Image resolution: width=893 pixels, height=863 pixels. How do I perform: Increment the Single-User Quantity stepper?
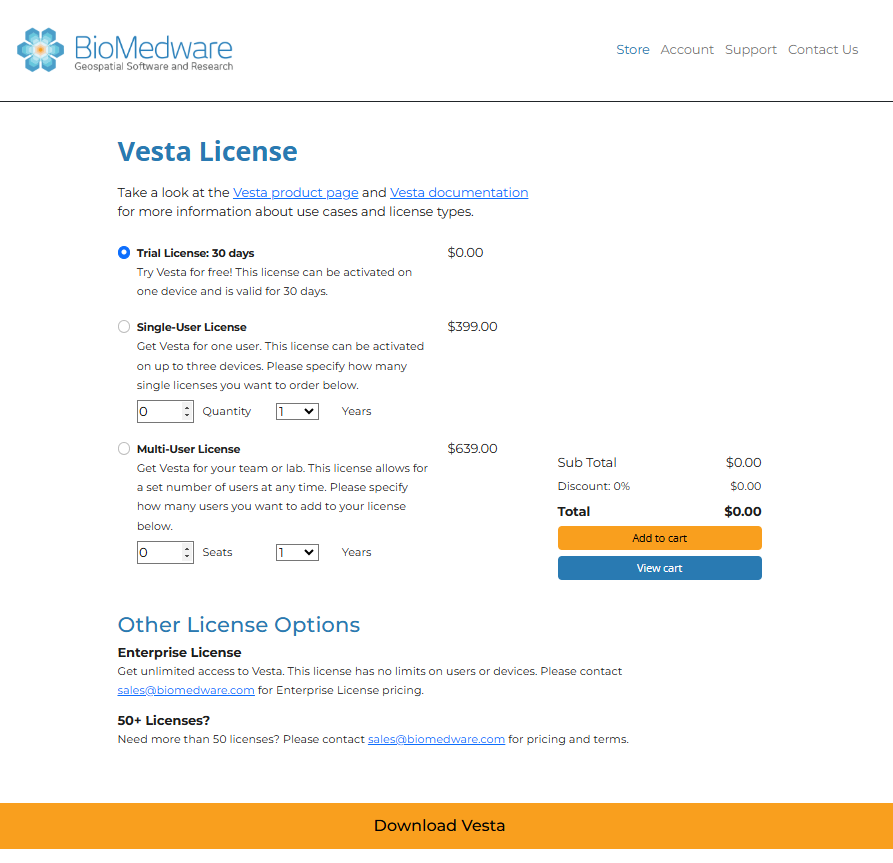pos(187,407)
